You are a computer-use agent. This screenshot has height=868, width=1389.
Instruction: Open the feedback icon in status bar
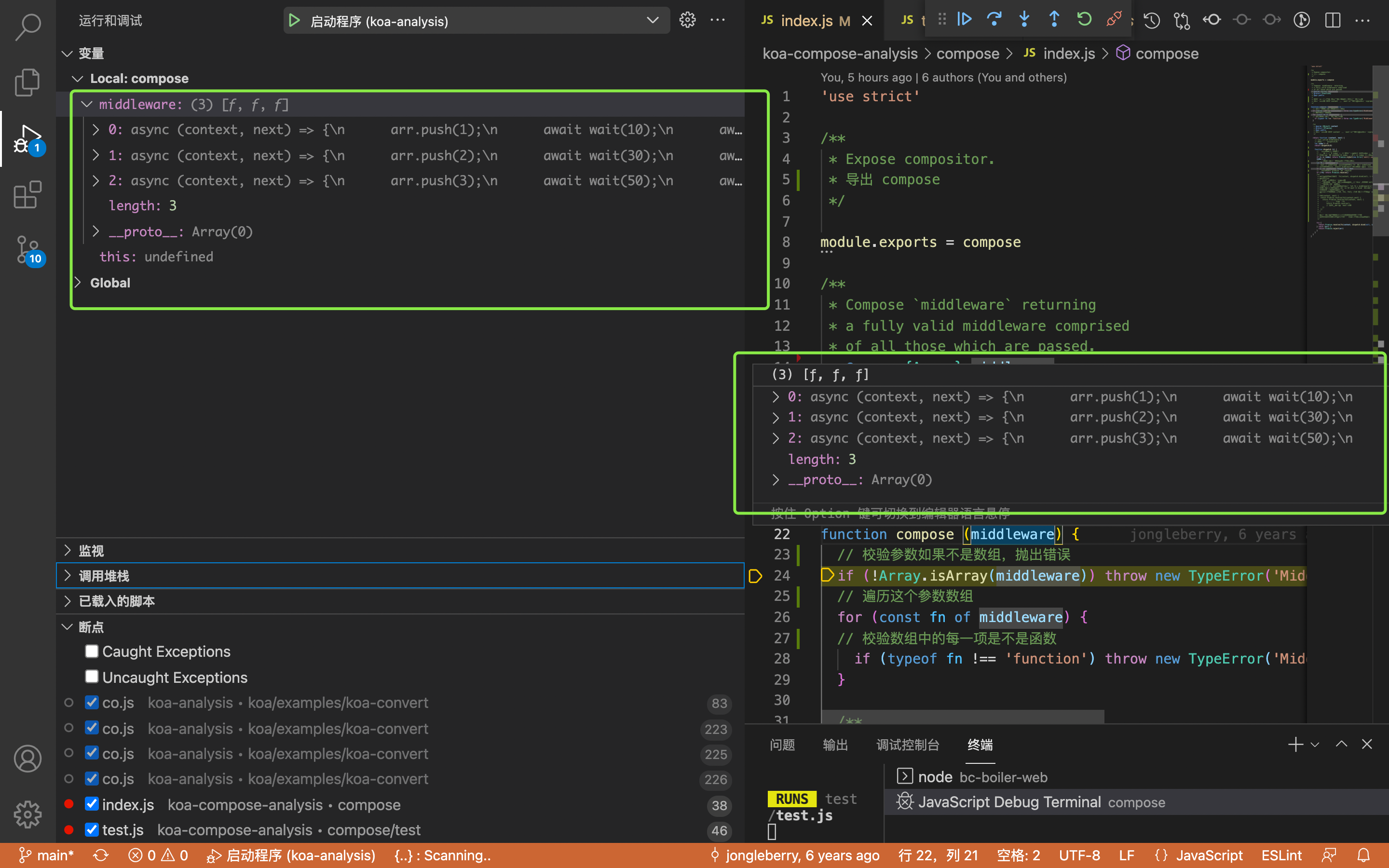click(1329, 855)
